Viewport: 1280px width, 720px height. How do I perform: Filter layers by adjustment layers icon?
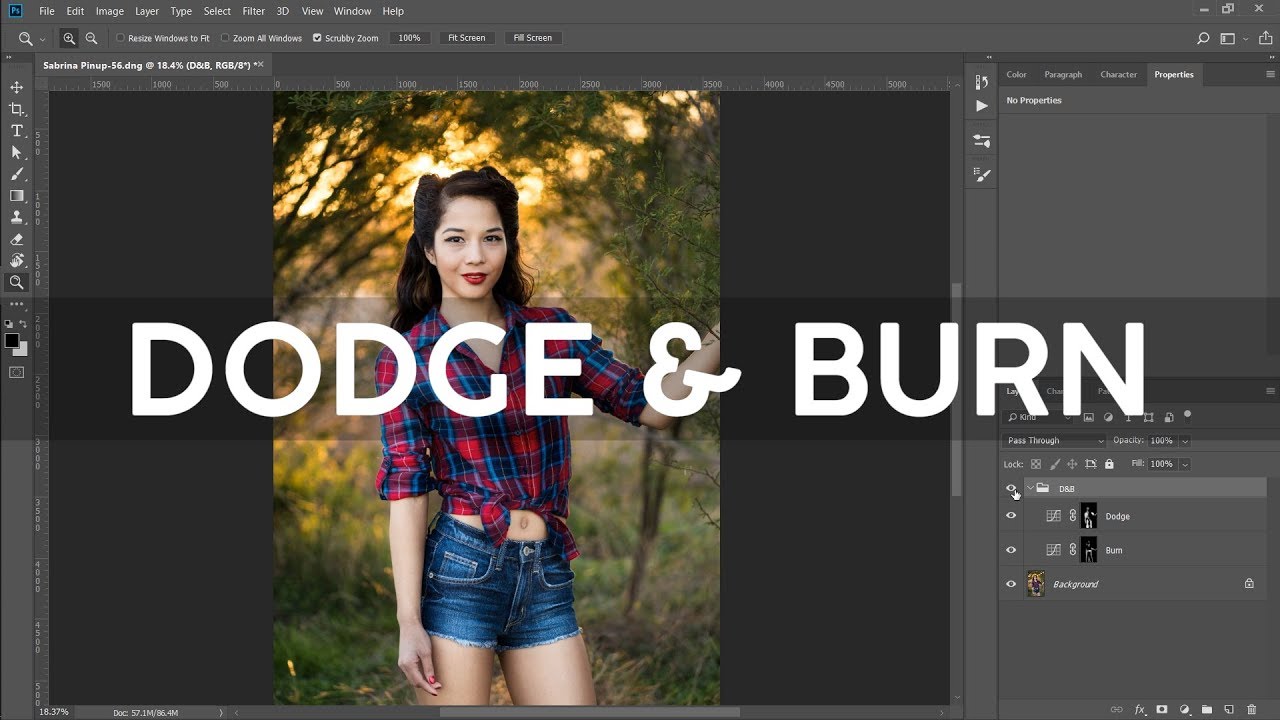click(x=1108, y=417)
